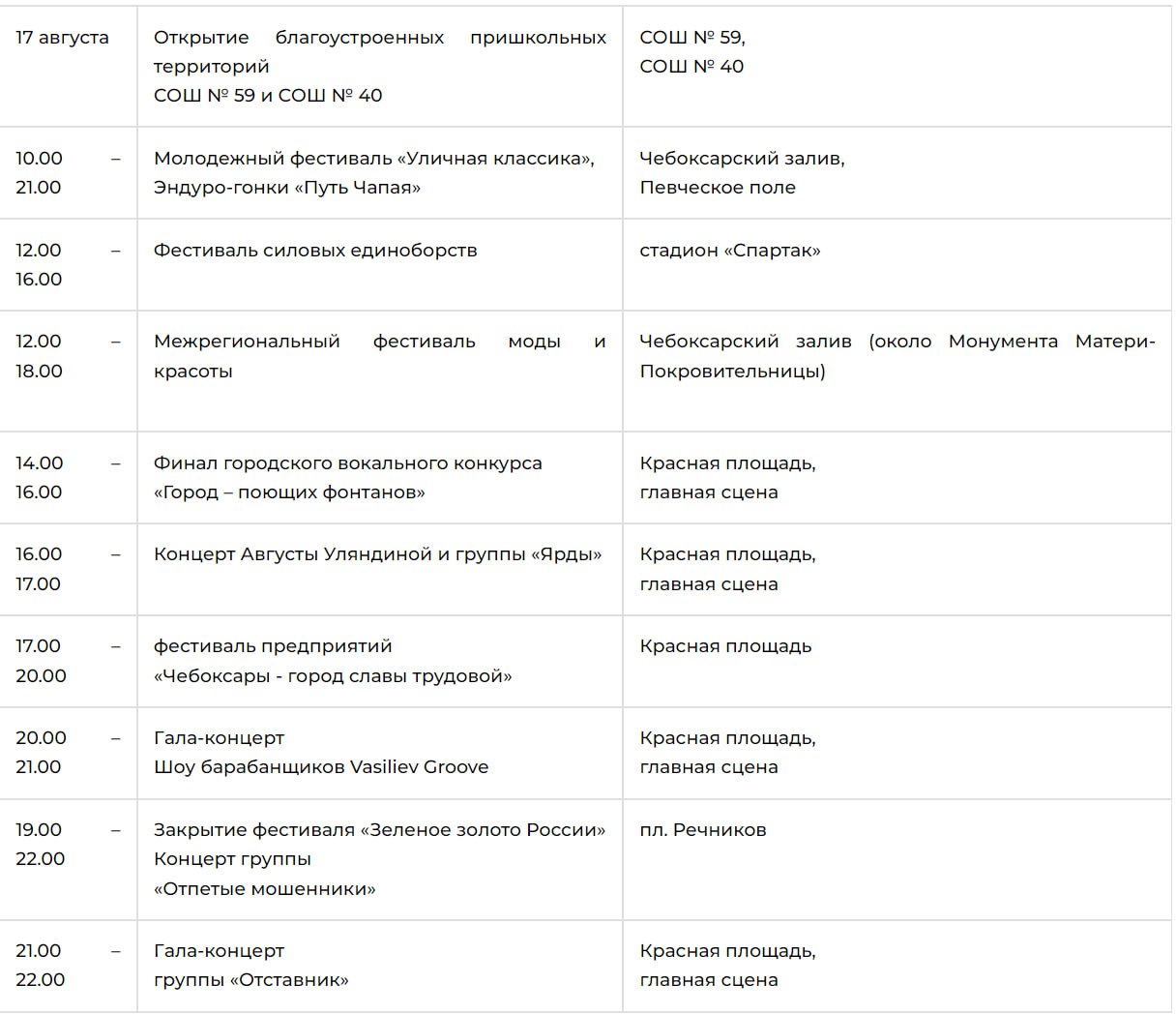Click the "стадион «Спартак»" location cell
This screenshot has width=1176, height=1014.
(x=729, y=251)
